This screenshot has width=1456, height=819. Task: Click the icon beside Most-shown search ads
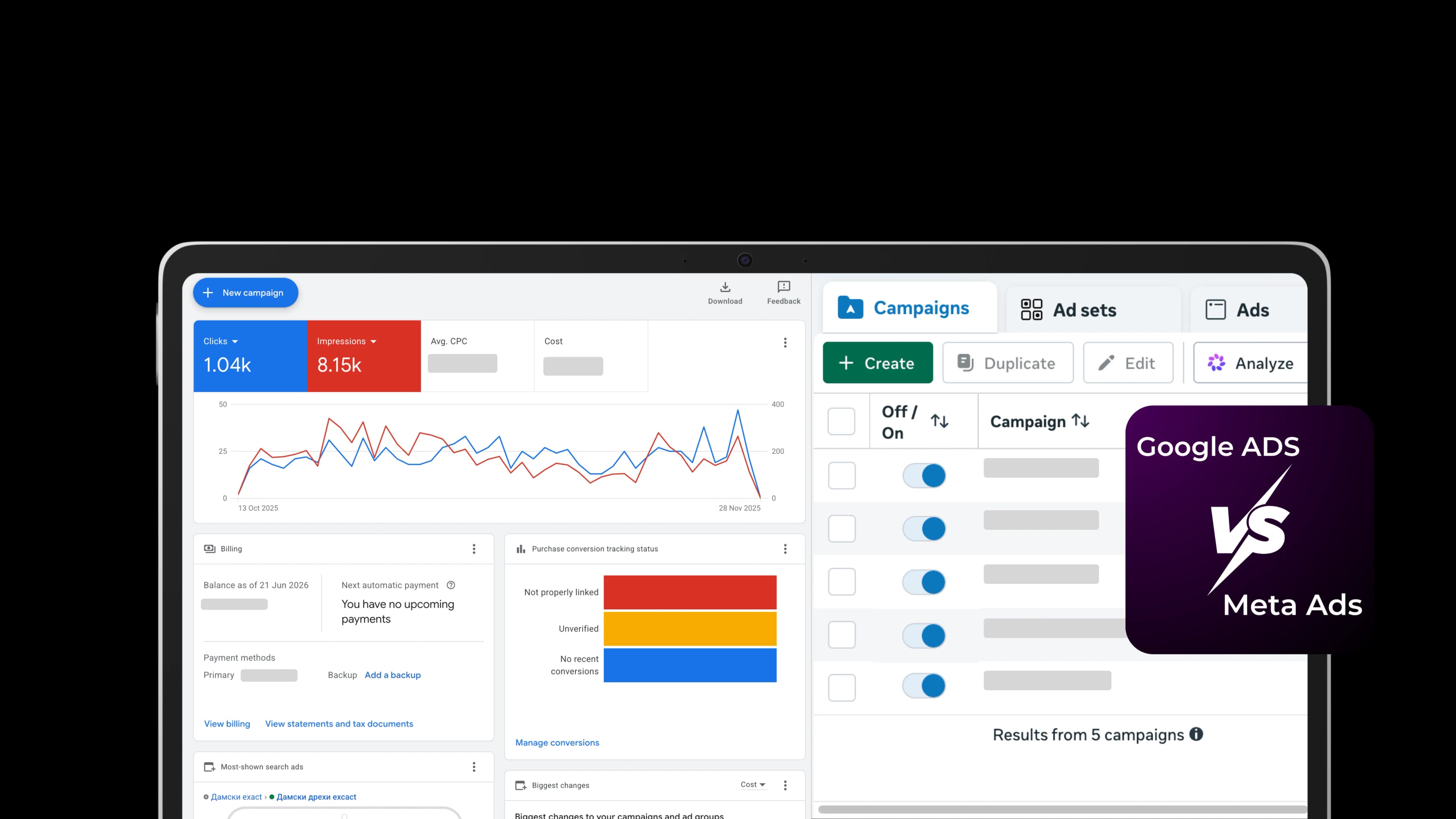[x=210, y=767]
